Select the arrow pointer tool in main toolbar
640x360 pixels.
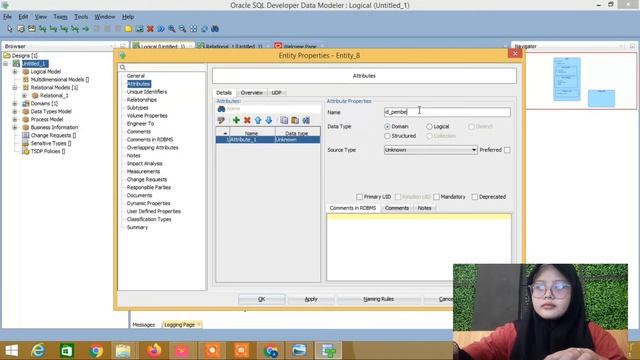click(10, 29)
